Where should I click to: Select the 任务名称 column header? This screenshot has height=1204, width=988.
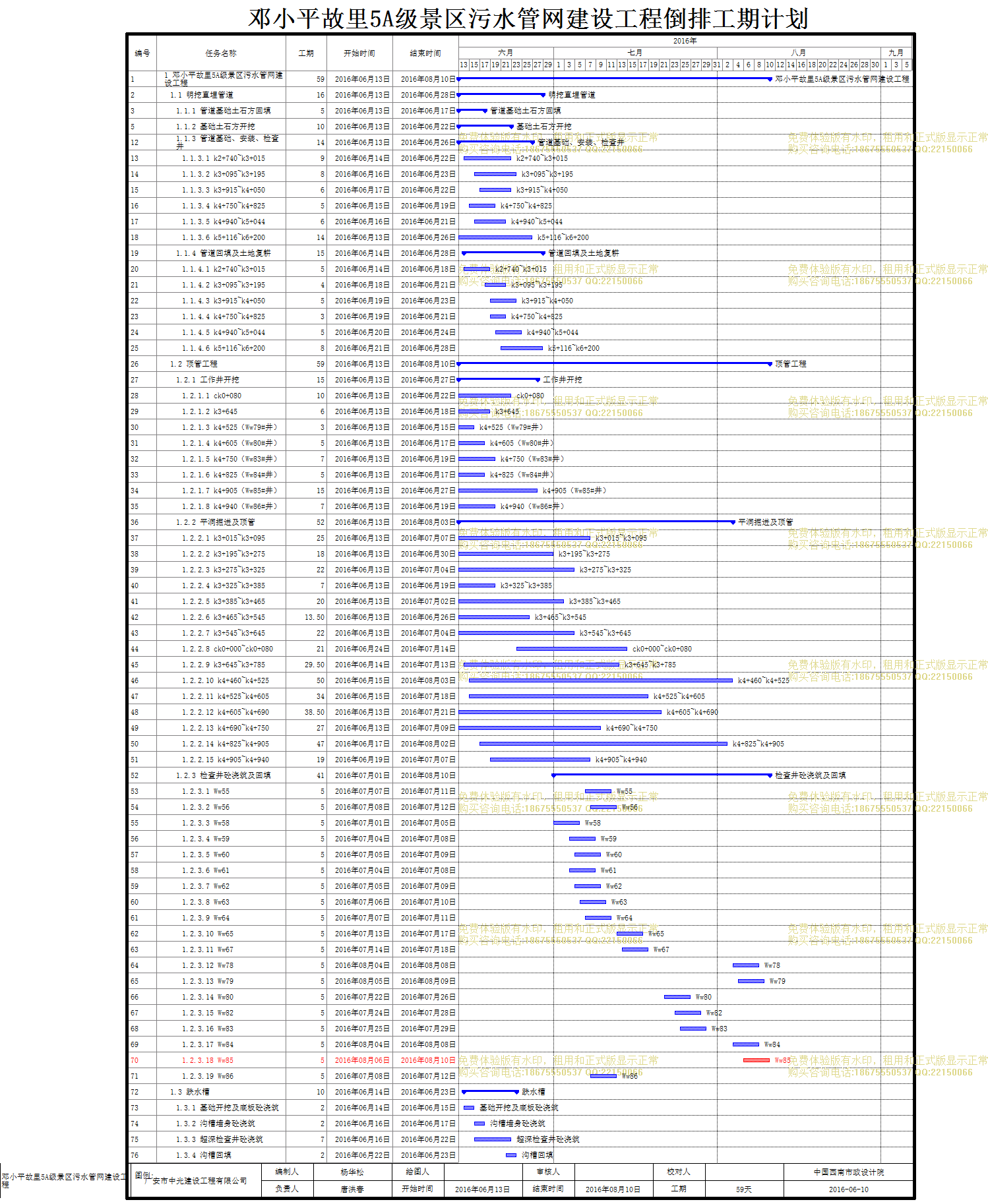click(x=221, y=53)
